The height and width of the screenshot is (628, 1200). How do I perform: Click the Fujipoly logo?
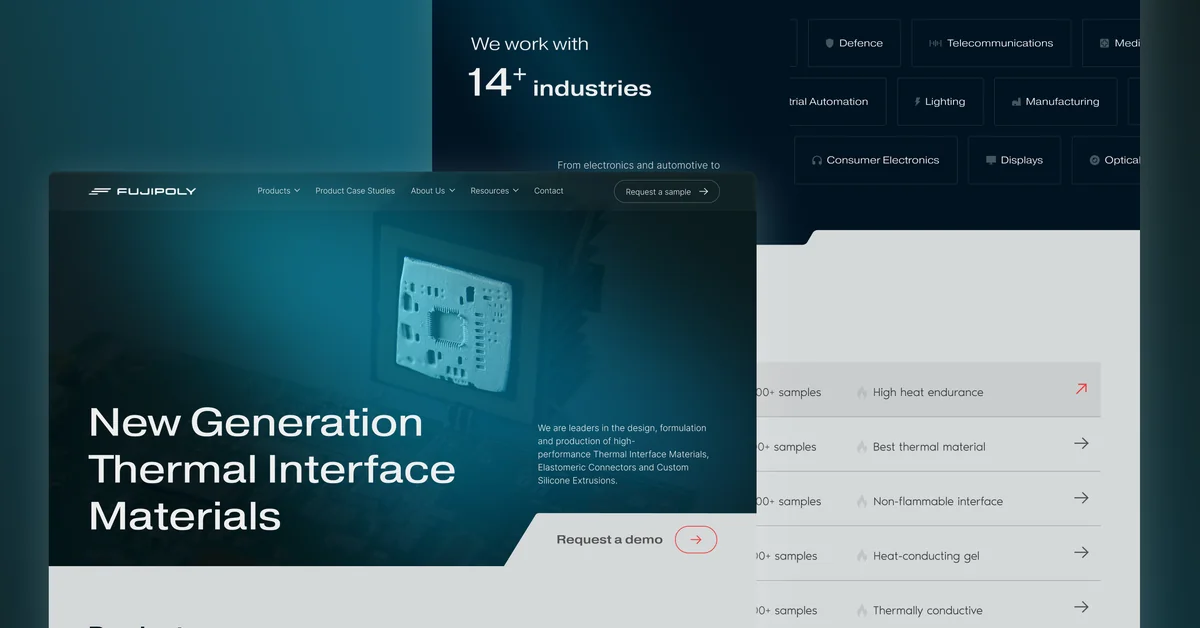tap(142, 191)
